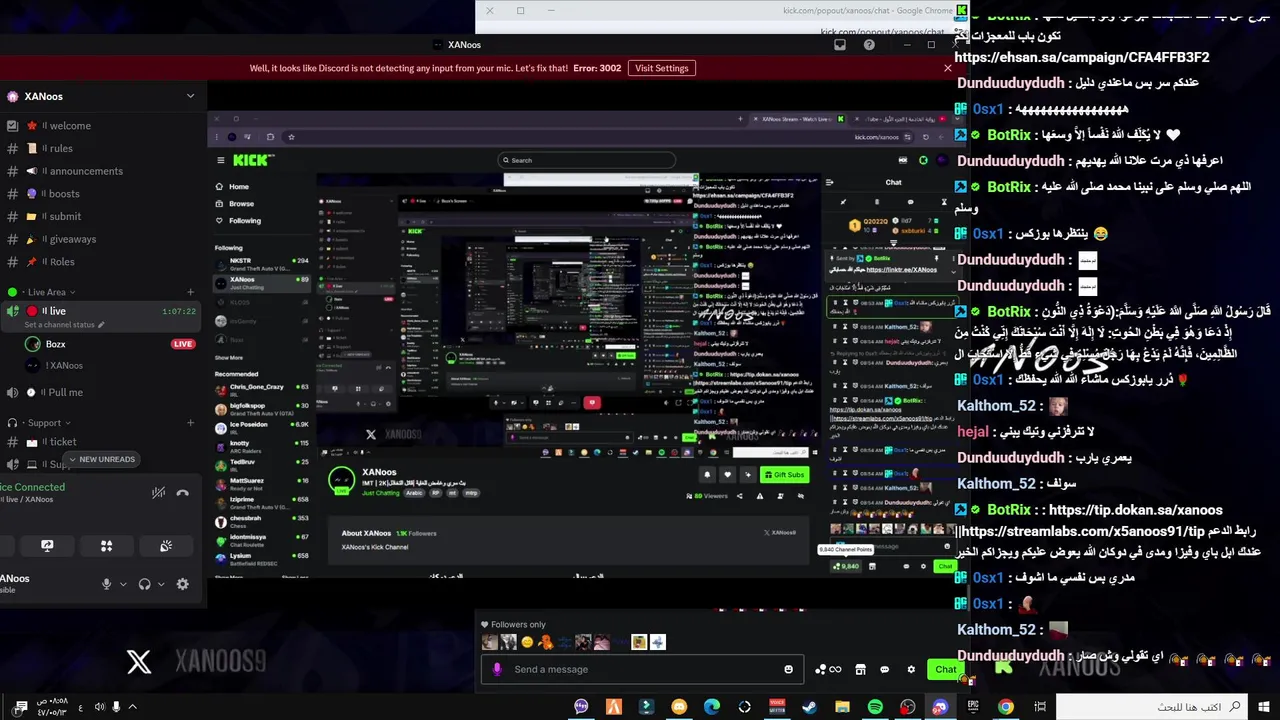Jump to NEW UNREADS in channel list
1280x720 pixels.
[x=101, y=459]
